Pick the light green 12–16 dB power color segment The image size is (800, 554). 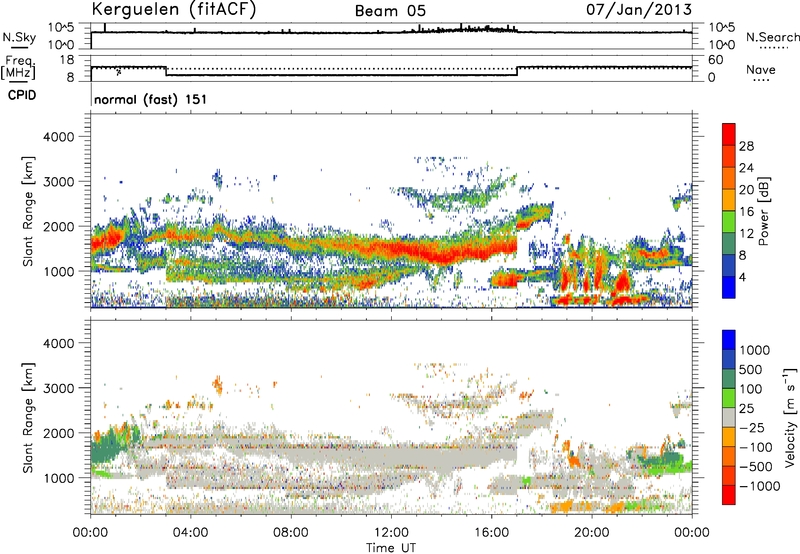pyautogui.click(x=729, y=222)
